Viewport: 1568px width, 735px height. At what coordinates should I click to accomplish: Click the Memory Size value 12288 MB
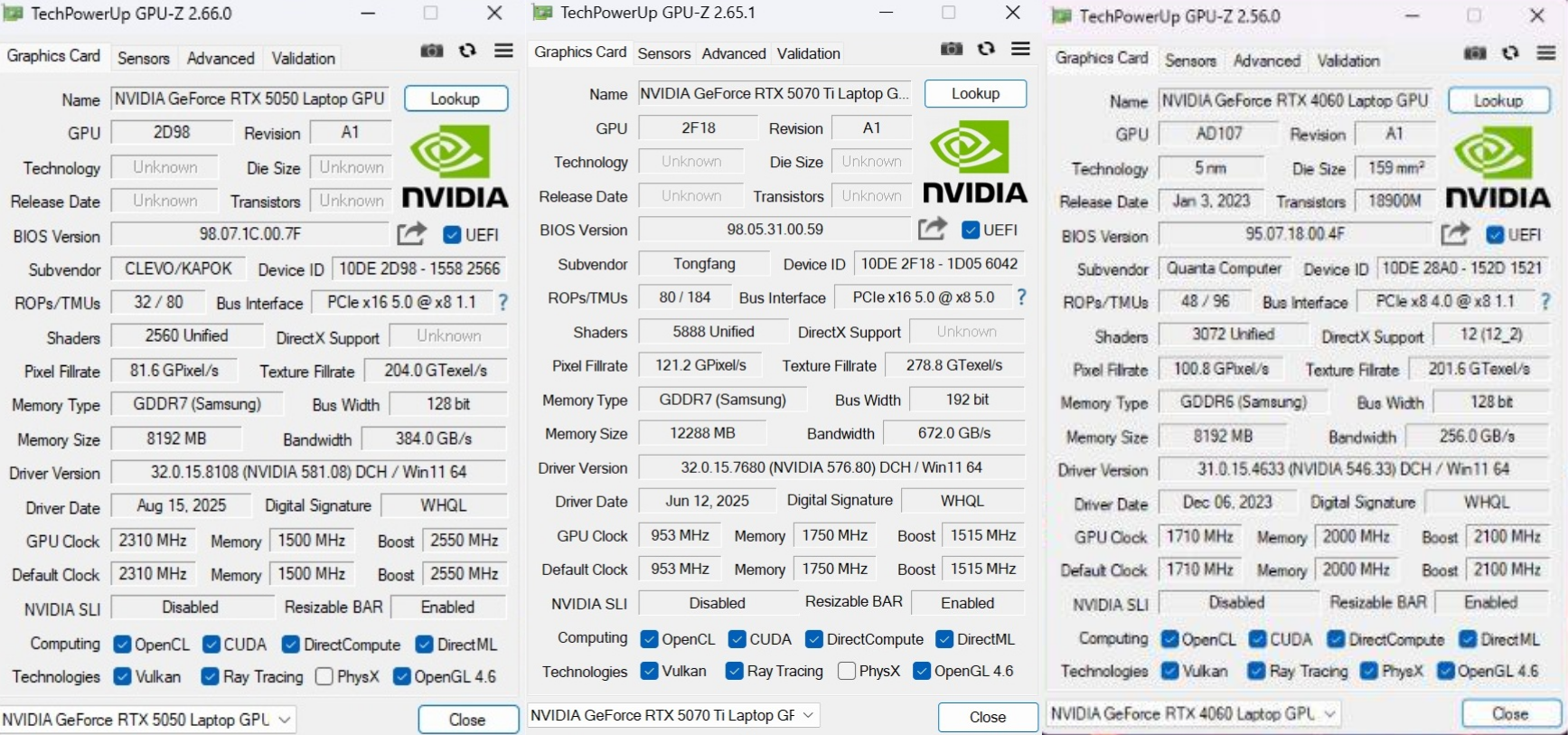pyautogui.click(x=702, y=433)
